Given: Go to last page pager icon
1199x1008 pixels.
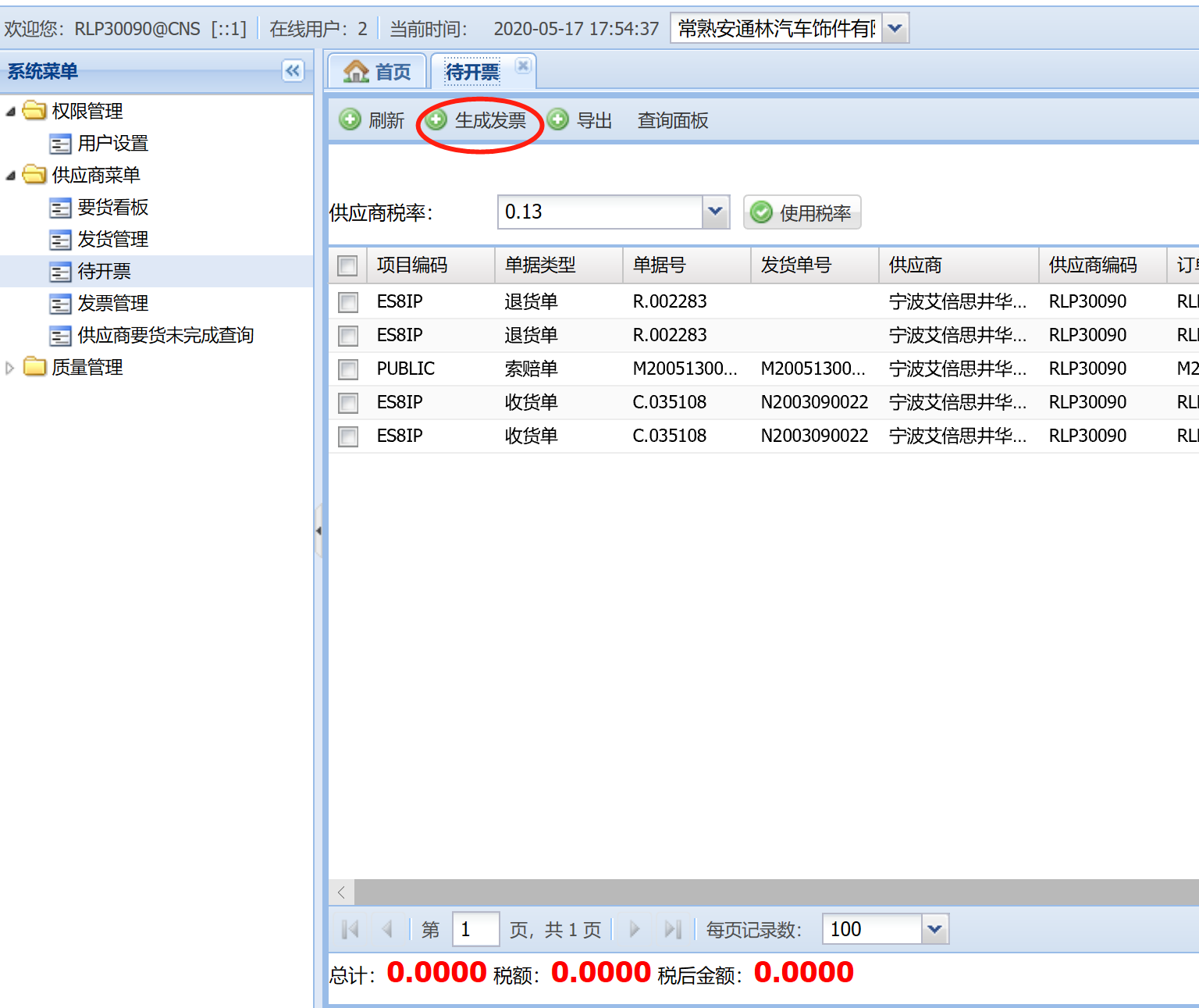Looking at the screenshot, I should click(x=673, y=929).
